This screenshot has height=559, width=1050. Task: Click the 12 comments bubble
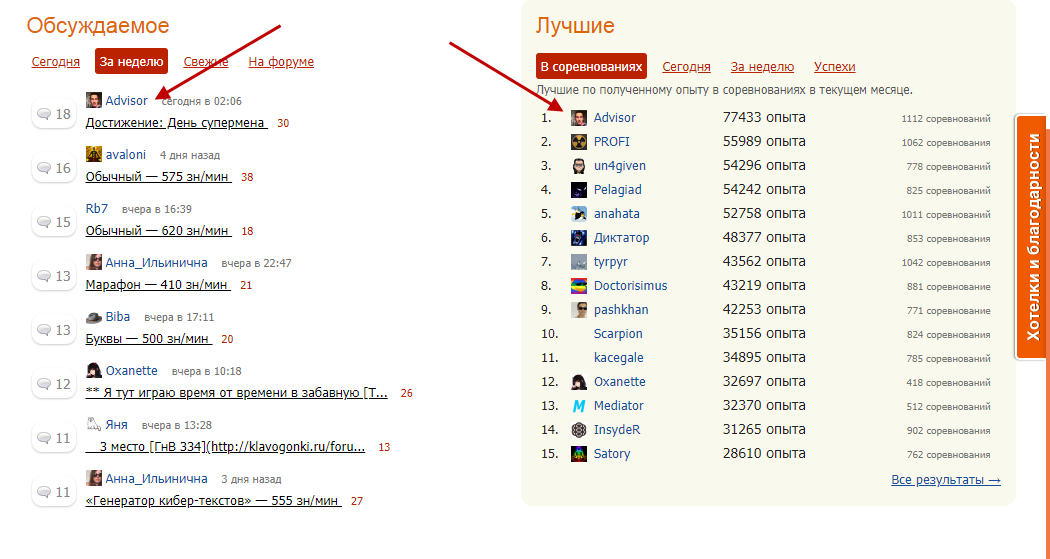coord(54,384)
